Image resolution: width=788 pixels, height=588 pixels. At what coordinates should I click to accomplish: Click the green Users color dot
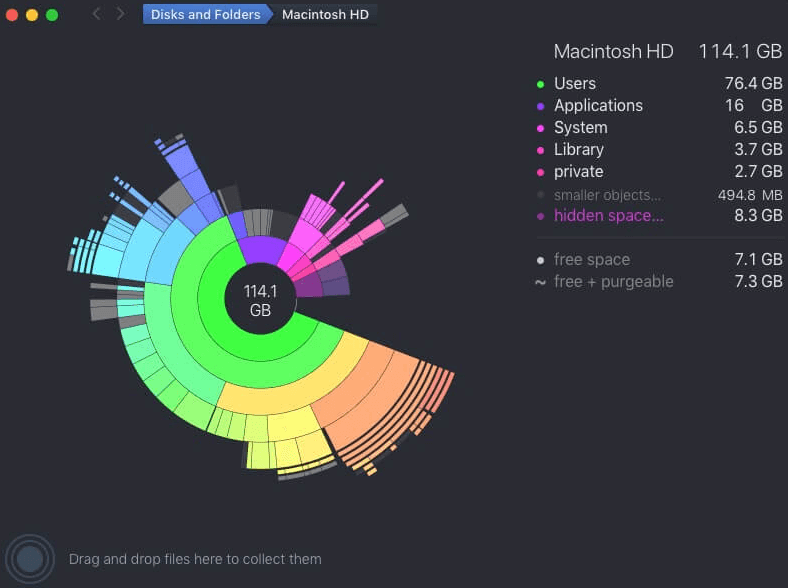(541, 84)
